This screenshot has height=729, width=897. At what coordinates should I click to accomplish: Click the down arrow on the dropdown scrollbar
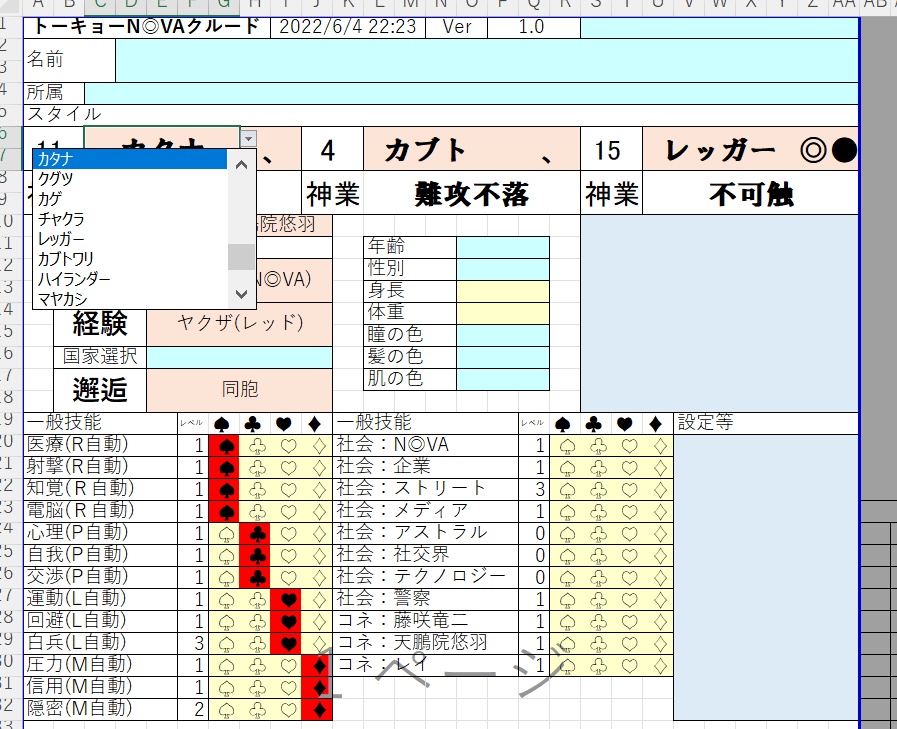pos(240,293)
